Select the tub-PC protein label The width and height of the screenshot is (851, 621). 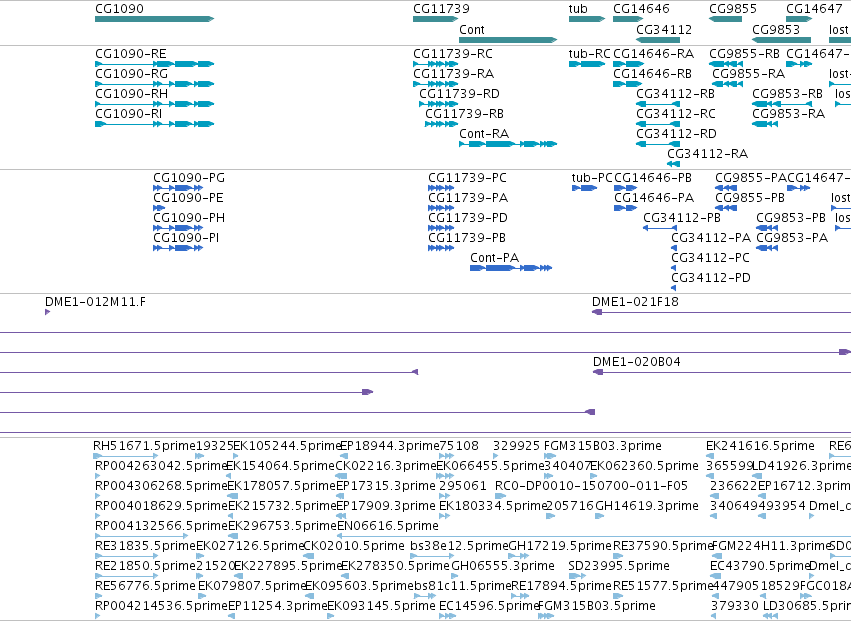point(592,178)
